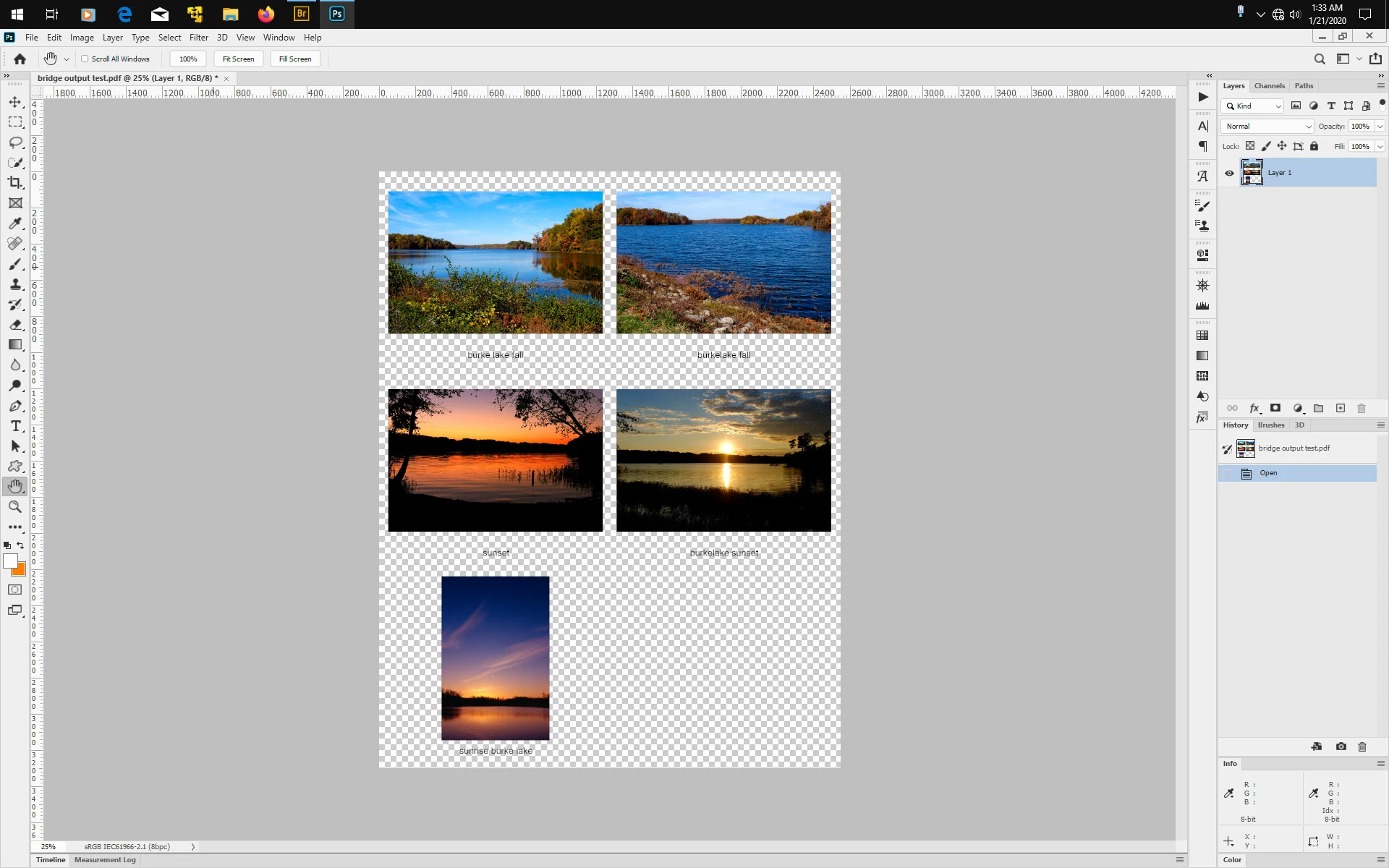Click the orange background color swatch

pos(20,571)
